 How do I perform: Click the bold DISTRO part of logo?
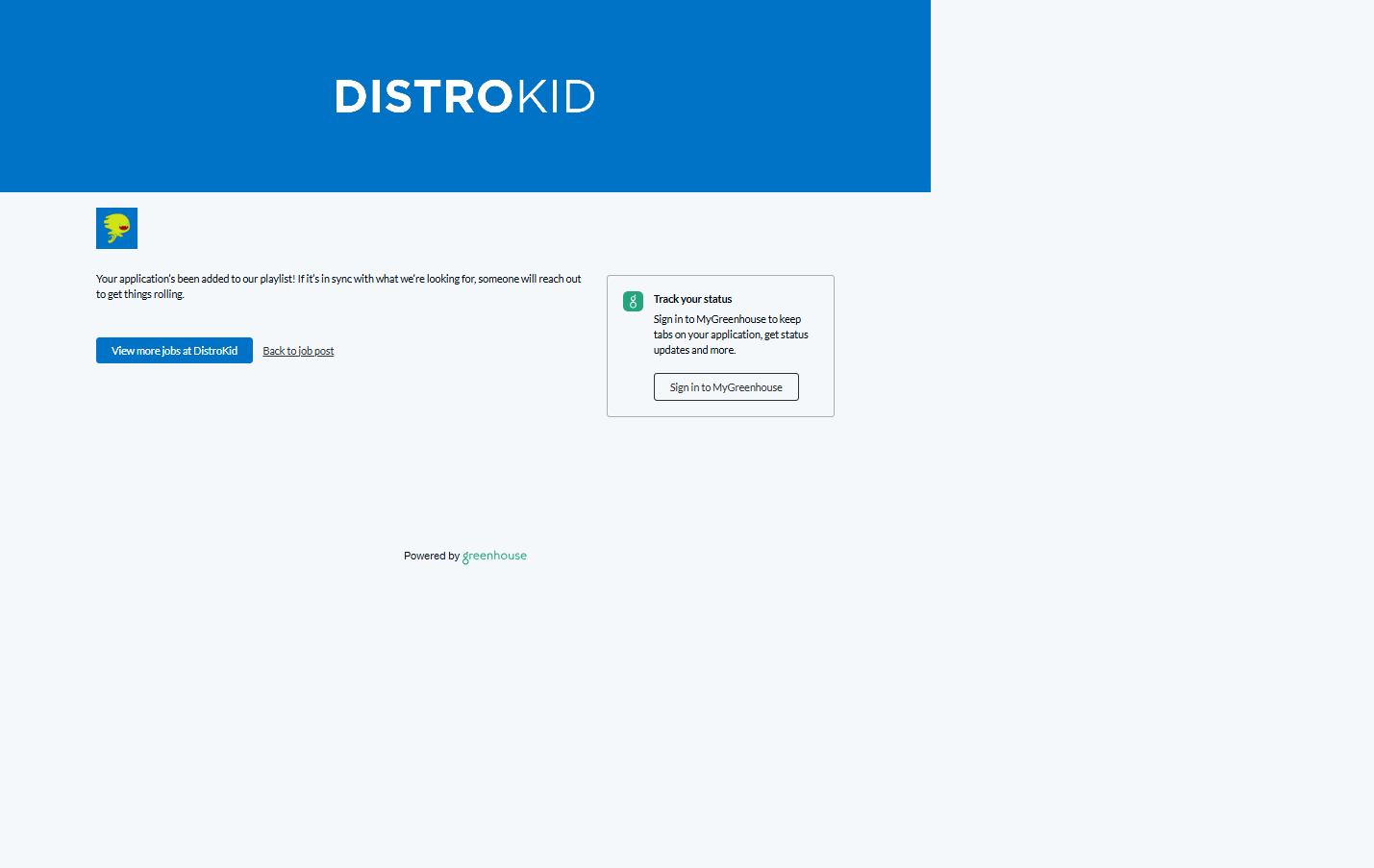pyautogui.click(x=423, y=96)
